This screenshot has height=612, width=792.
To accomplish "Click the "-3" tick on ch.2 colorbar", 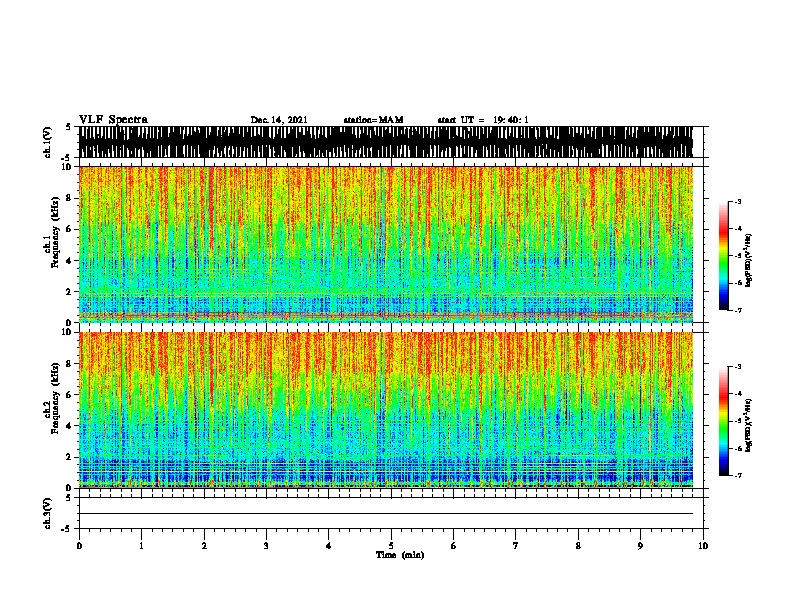I will pyautogui.click(x=737, y=367).
